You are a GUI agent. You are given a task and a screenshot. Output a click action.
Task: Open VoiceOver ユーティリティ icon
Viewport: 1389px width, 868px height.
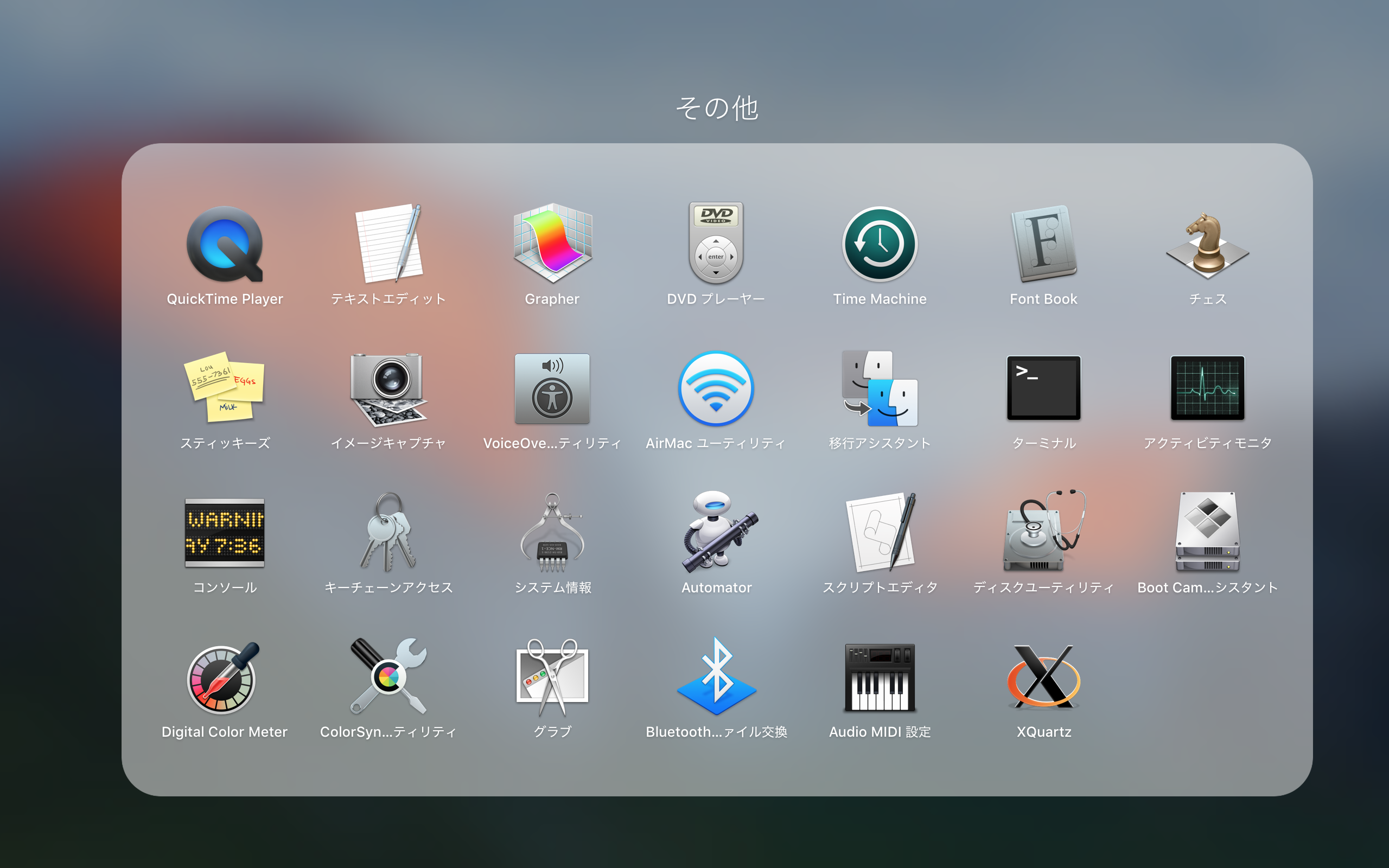(x=553, y=388)
